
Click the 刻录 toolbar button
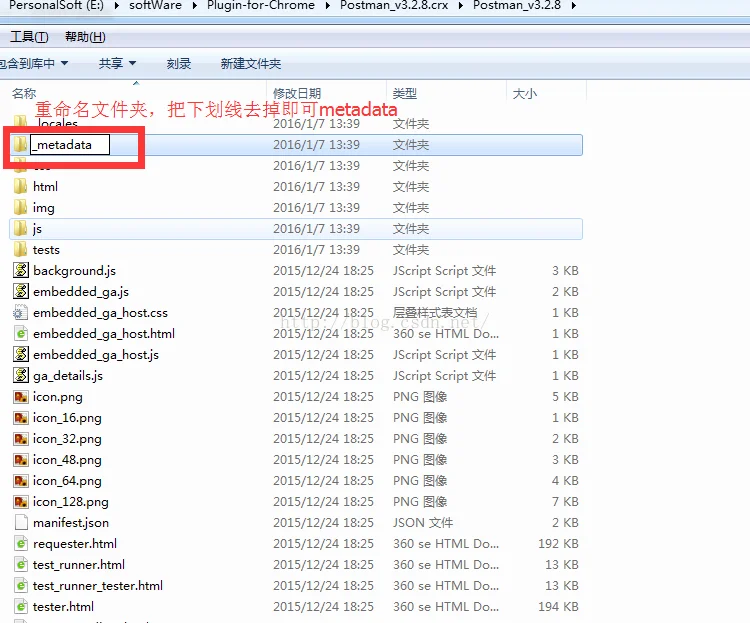pos(179,63)
